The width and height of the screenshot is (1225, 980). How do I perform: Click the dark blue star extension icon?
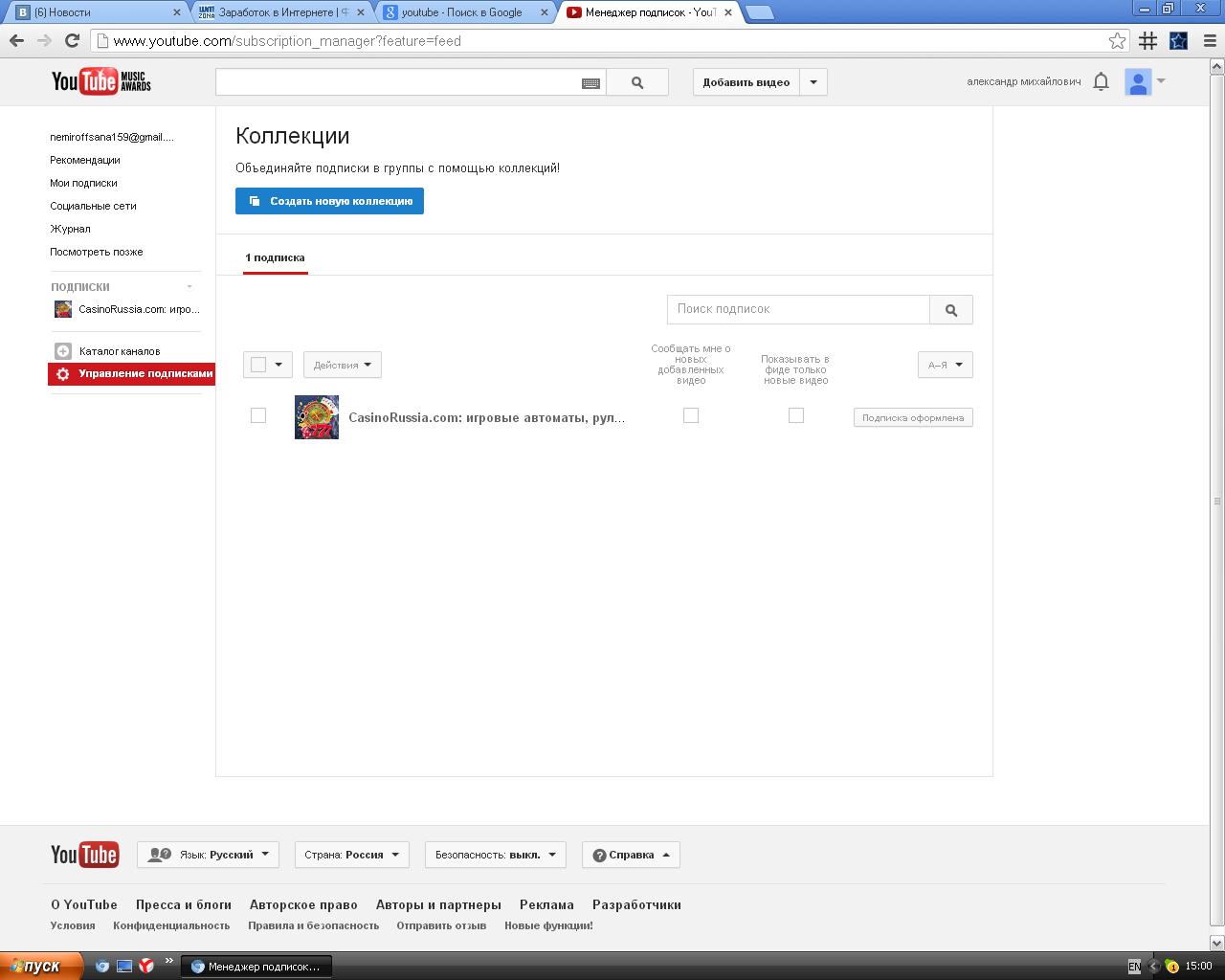coord(1179,40)
